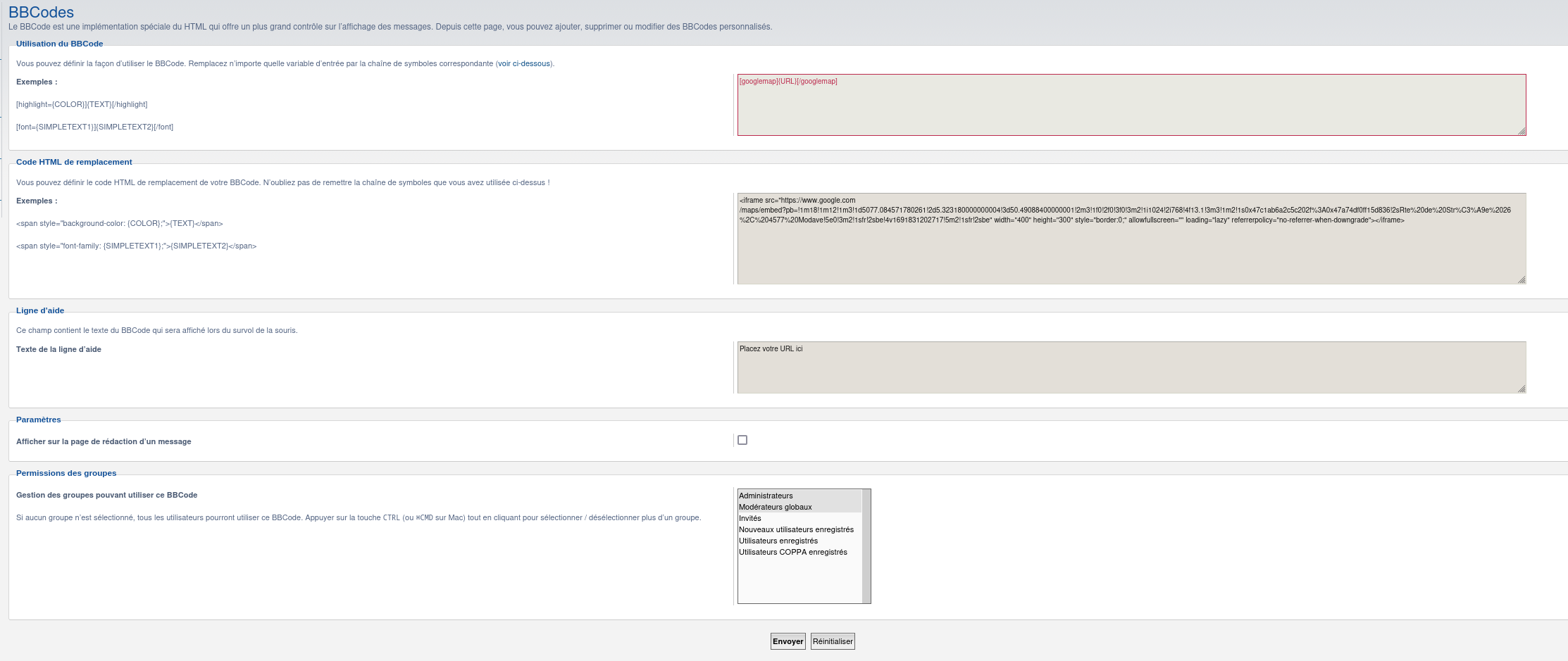Enable 'Afficher sur la page de rédaction' checkbox

pos(742,440)
